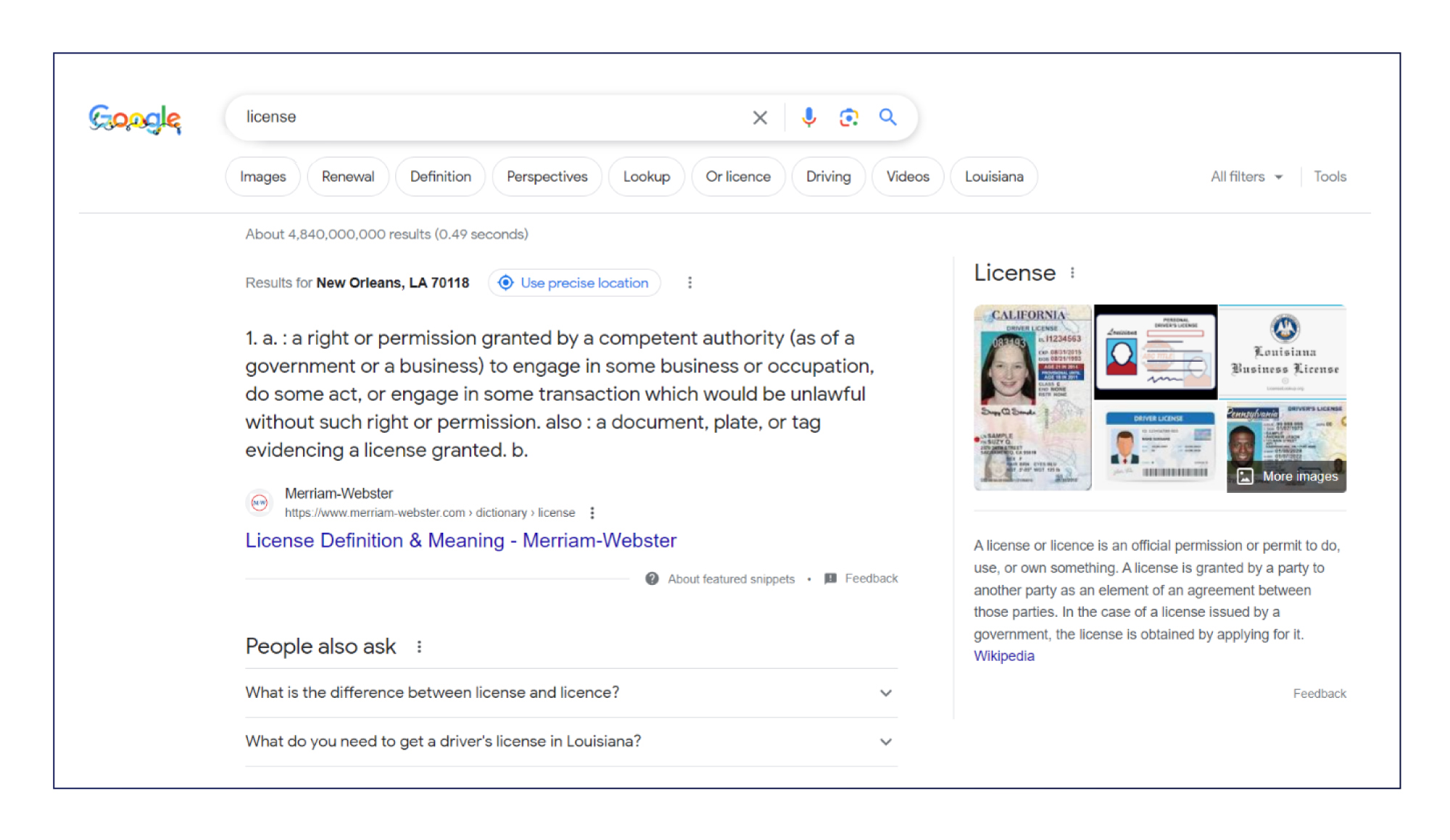Open Google Lens camera search

[x=848, y=117]
